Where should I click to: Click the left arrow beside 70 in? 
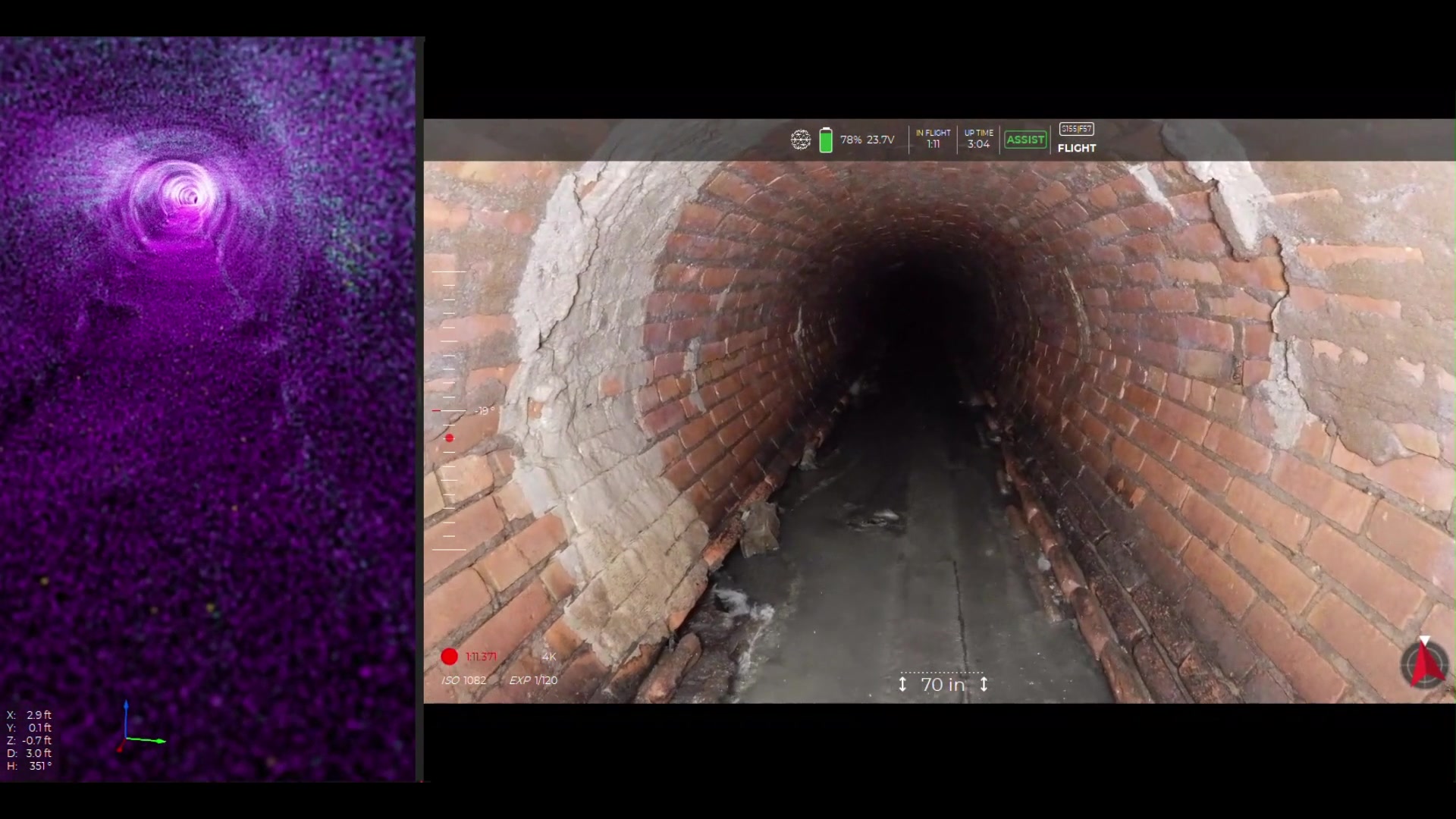point(902,684)
